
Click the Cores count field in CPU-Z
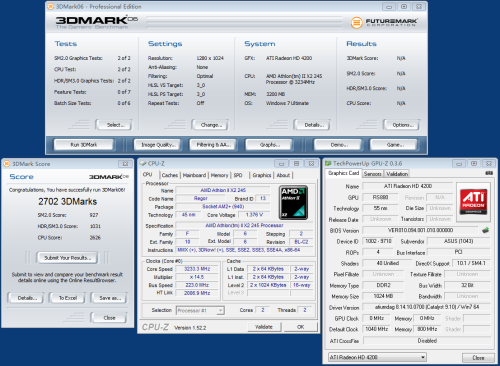coord(263,310)
